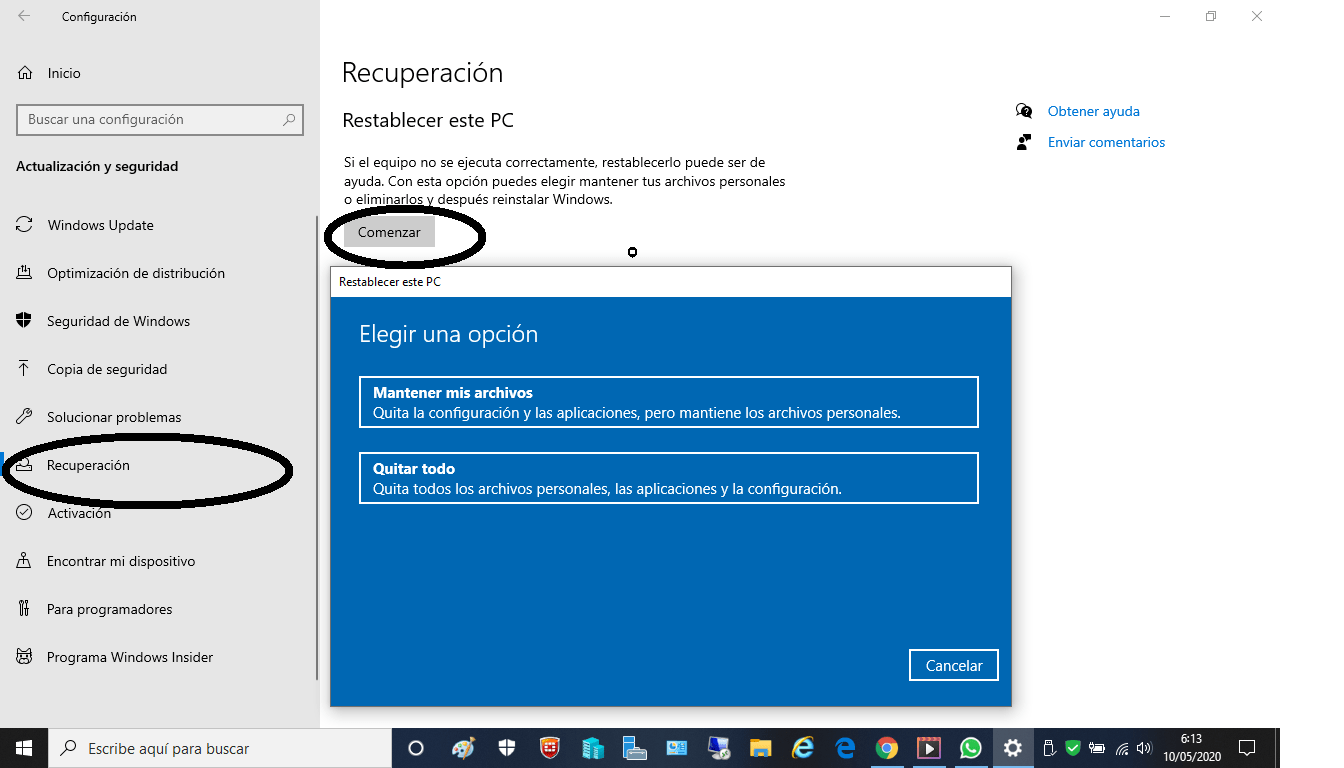
Task: Open File Explorer on taskbar
Action: pyautogui.click(x=761, y=748)
